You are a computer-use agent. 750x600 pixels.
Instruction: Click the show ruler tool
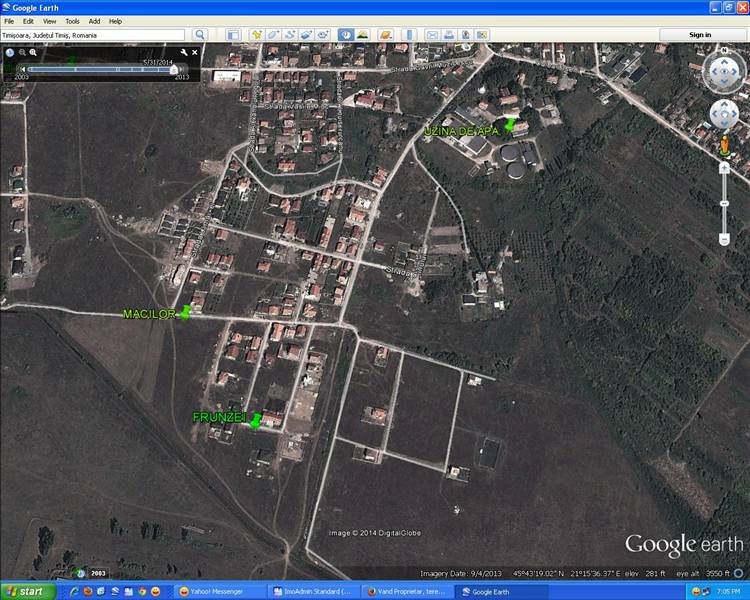tap(407, 35)
